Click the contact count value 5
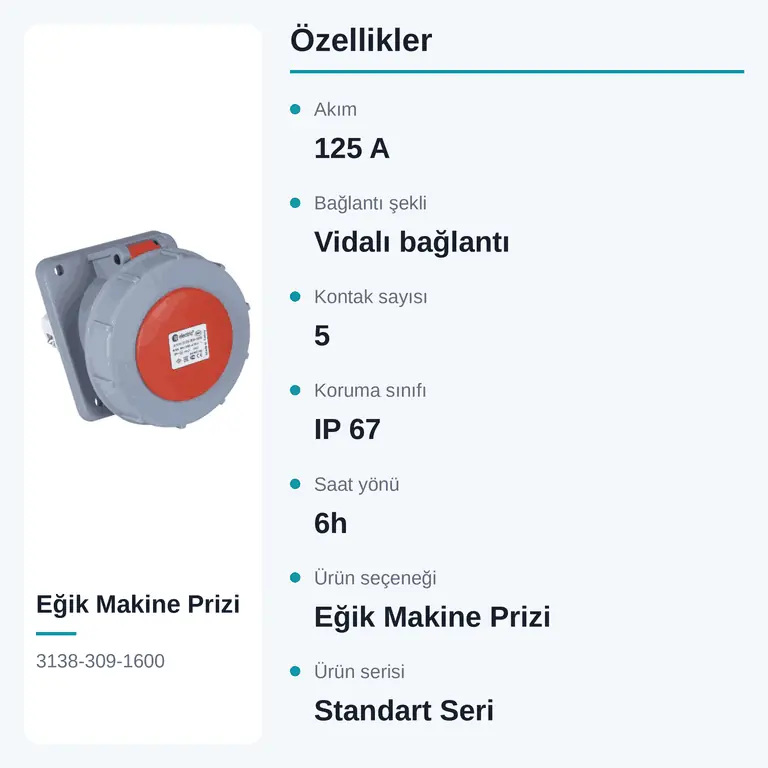Viewport: 768px width, 768px height. tap(322, 336)
